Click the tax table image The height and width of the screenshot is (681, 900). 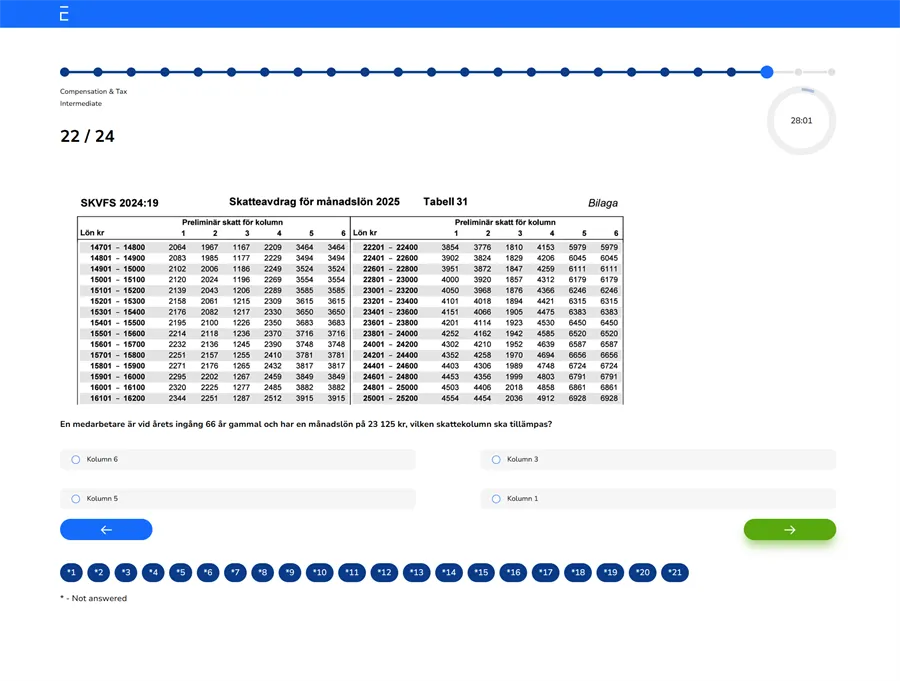tap(350, 300)
